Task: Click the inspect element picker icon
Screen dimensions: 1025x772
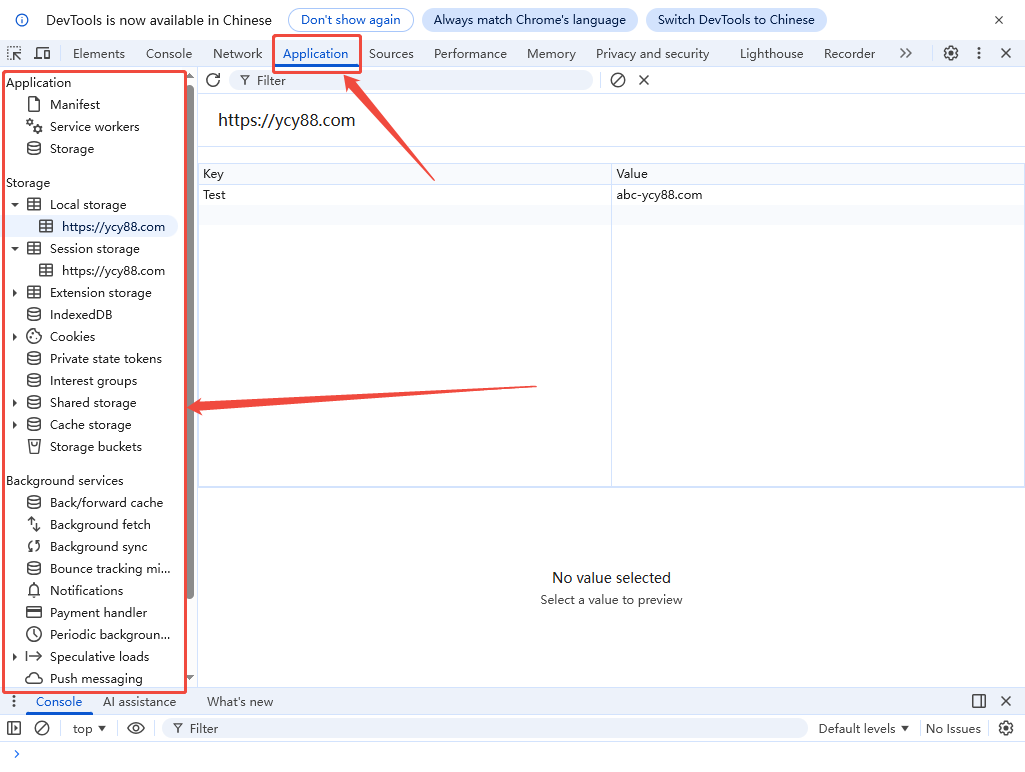Action: coord(15,53)
